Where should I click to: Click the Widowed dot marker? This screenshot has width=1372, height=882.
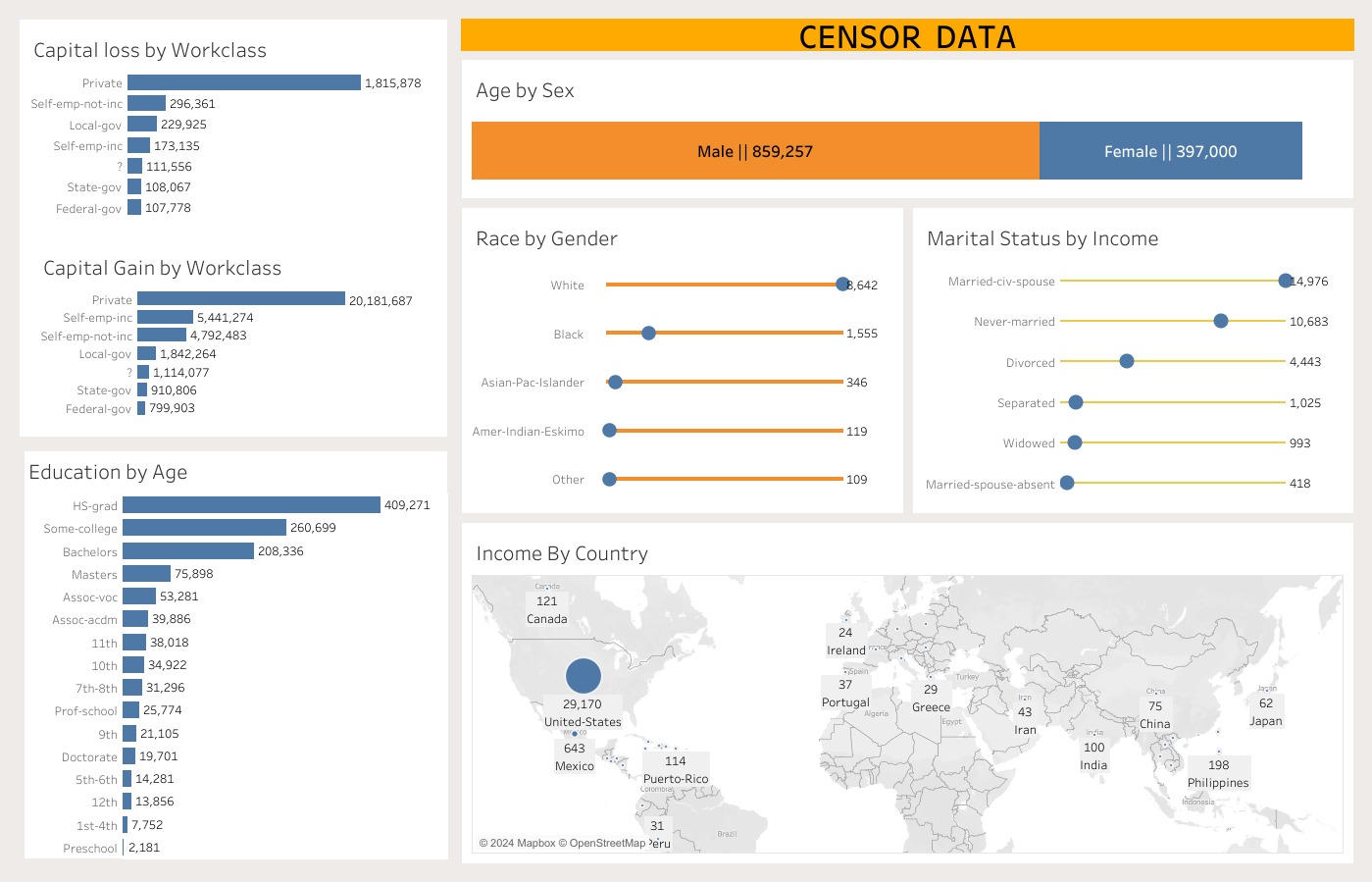click(1075, 442)
